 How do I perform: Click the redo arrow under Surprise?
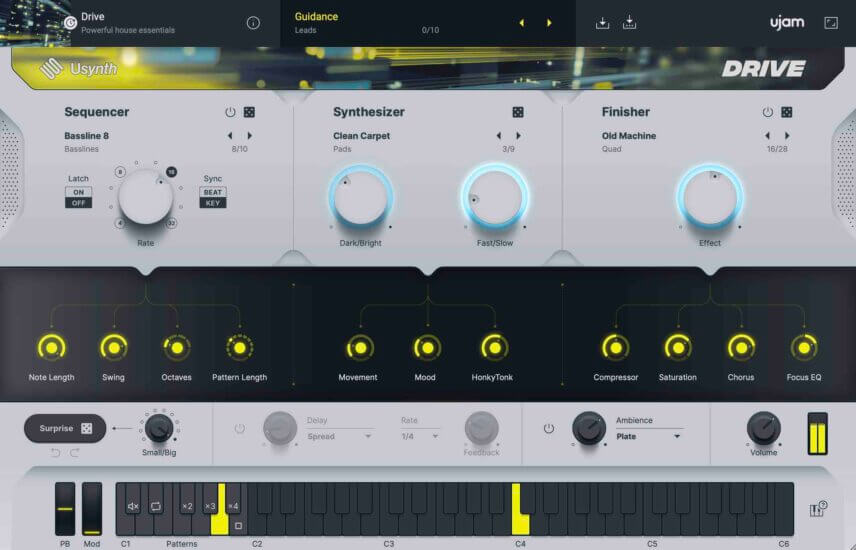point(74,453)
